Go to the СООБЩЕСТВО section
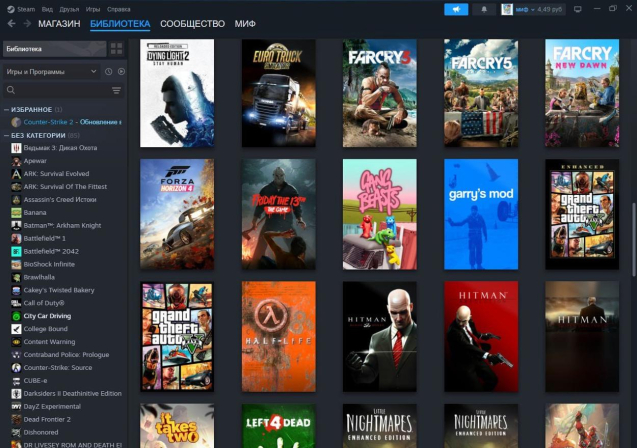The image size is (637, 448). click(x=192, y=23)
